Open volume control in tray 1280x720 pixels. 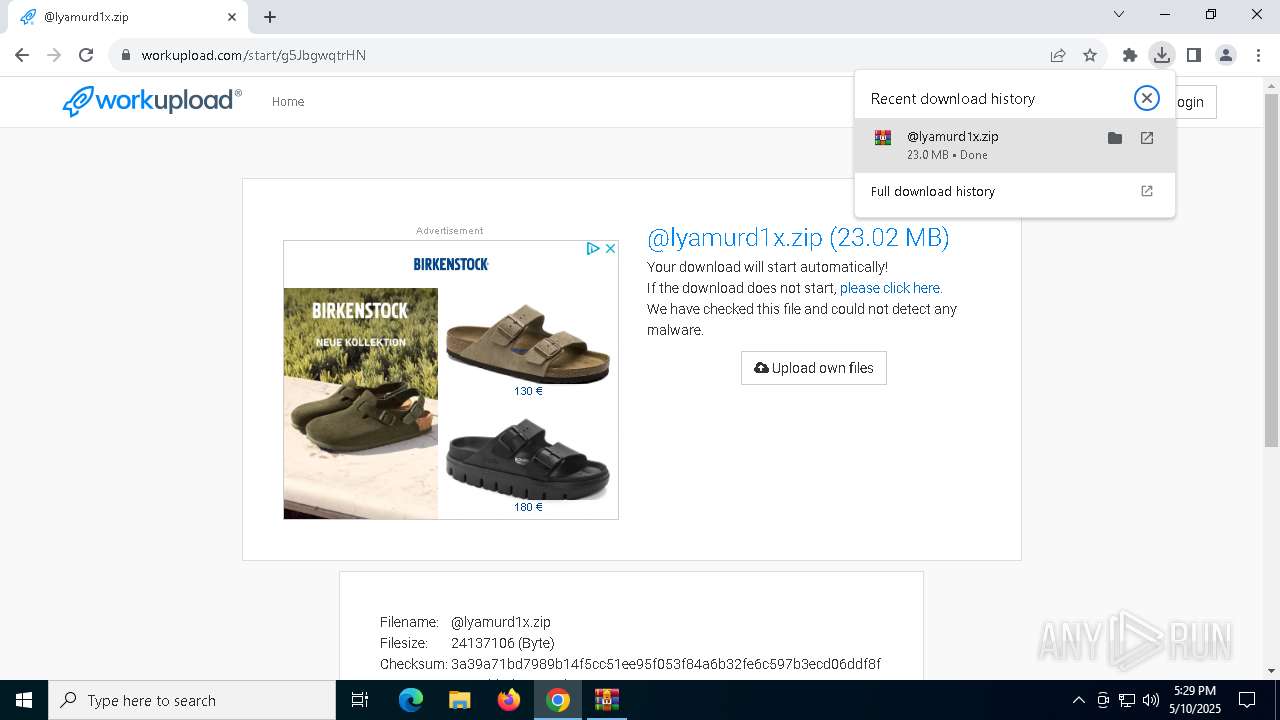pyautogui.click(x=1151, y=700)
